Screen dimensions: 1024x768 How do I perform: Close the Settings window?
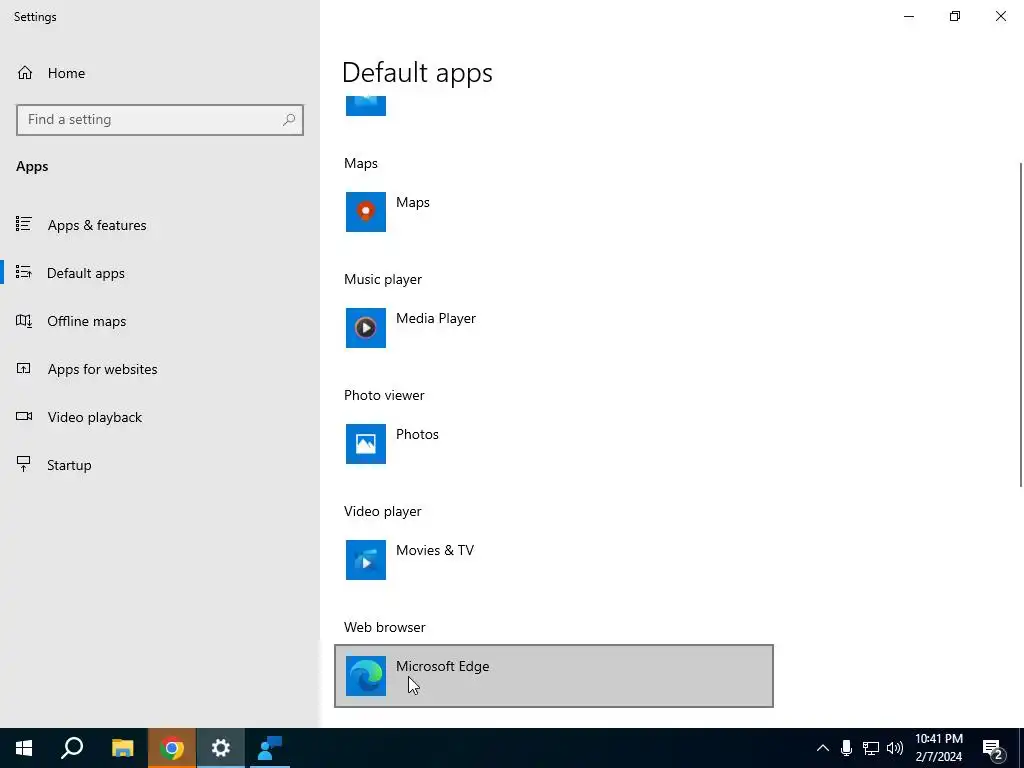(1000, 16)
